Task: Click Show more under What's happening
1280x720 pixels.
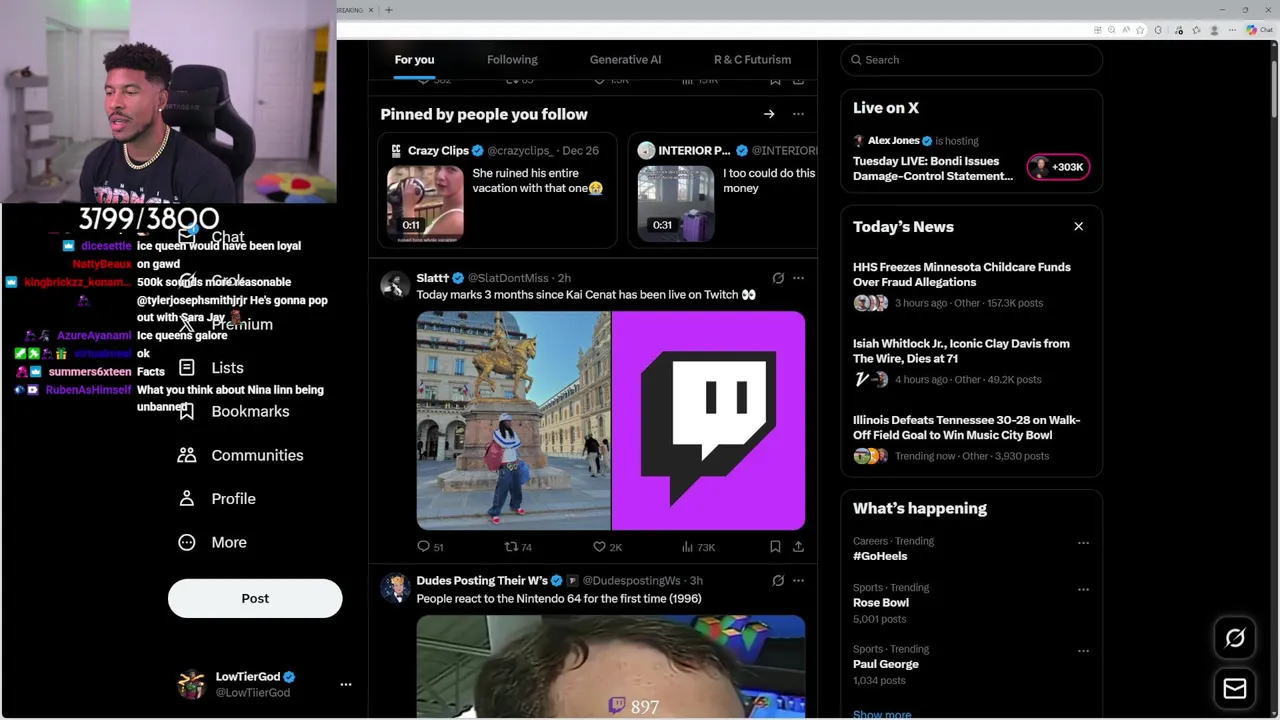Action: [882, 713]
